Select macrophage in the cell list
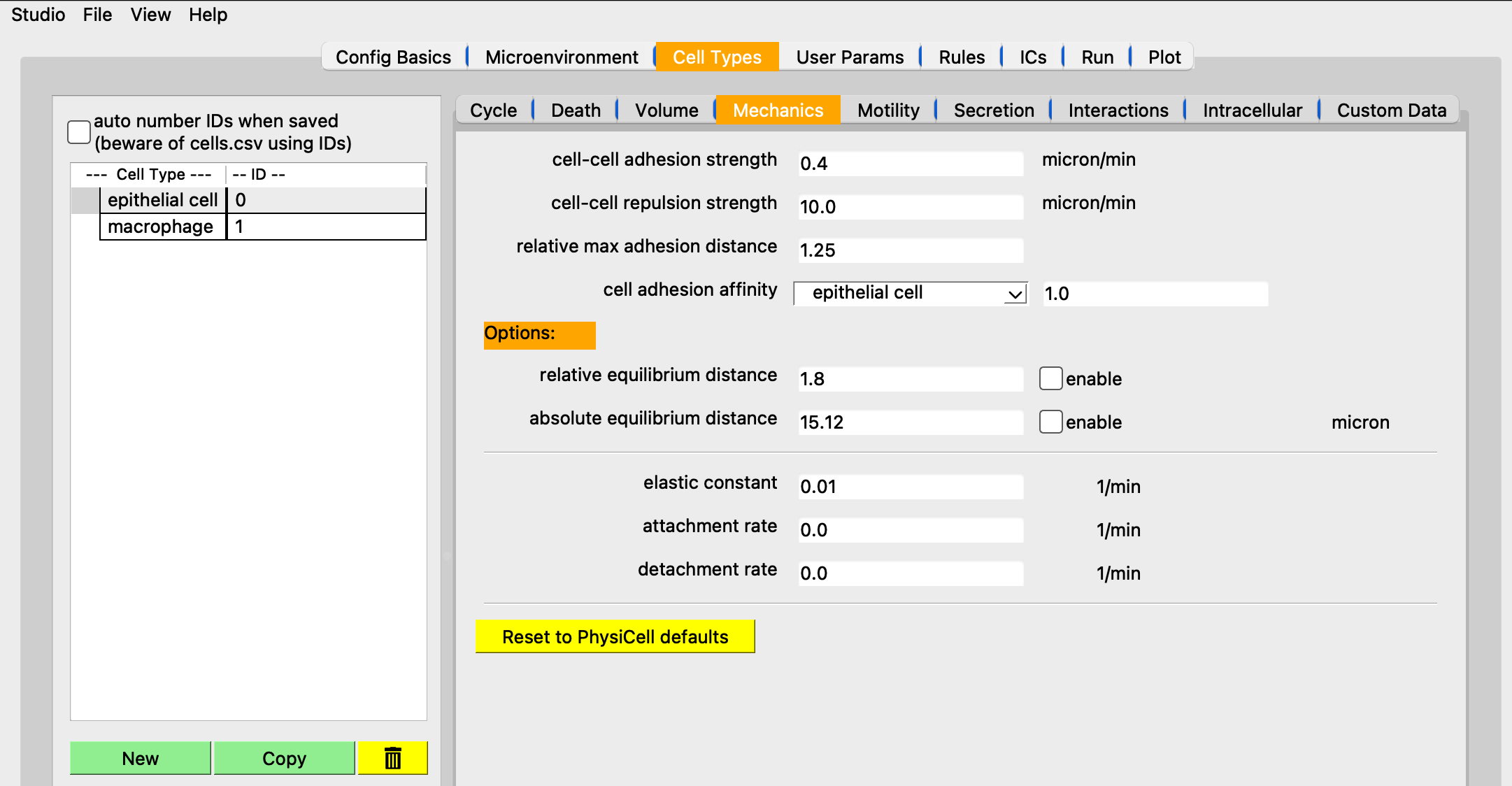The width and height of the screenshot is (1512, 786). coord(163,227)
